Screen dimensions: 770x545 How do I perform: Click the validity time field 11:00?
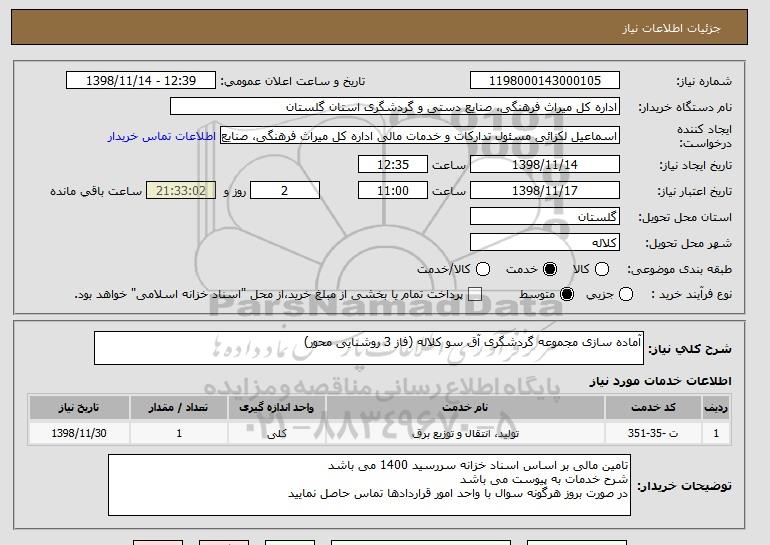coord(393,191)
